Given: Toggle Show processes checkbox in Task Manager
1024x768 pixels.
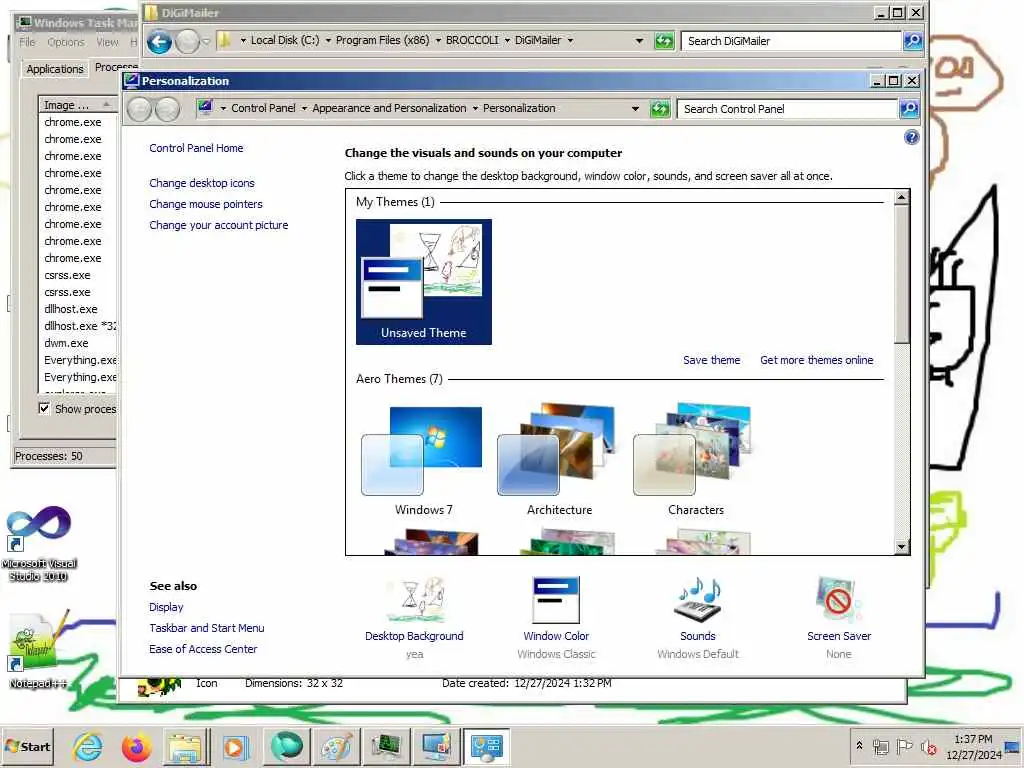Looking at the screenshot, I should pos(44,409).
